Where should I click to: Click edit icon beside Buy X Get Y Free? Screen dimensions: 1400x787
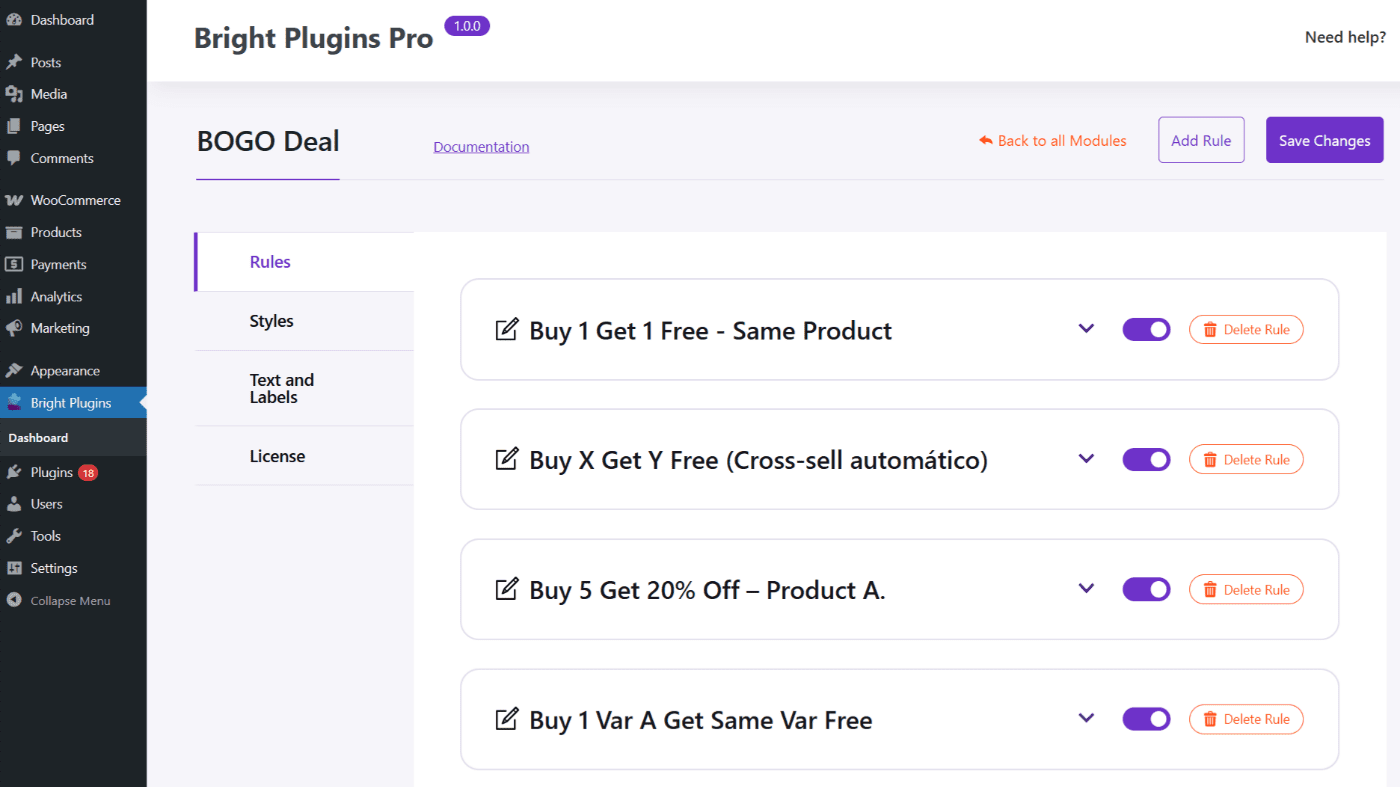pos(507,459)
